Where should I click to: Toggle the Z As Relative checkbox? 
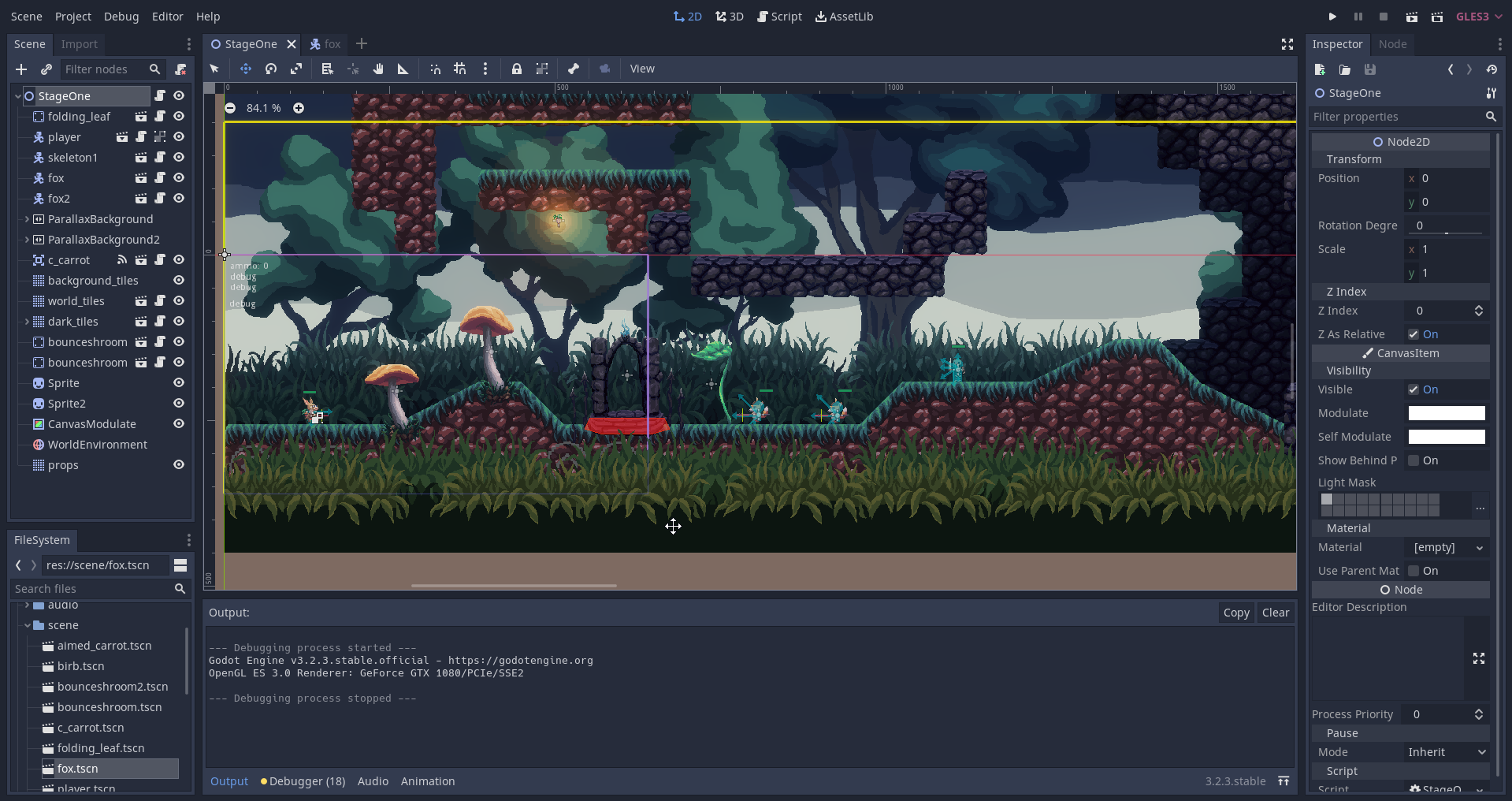pyautogui.click(x=1414, y=334)
